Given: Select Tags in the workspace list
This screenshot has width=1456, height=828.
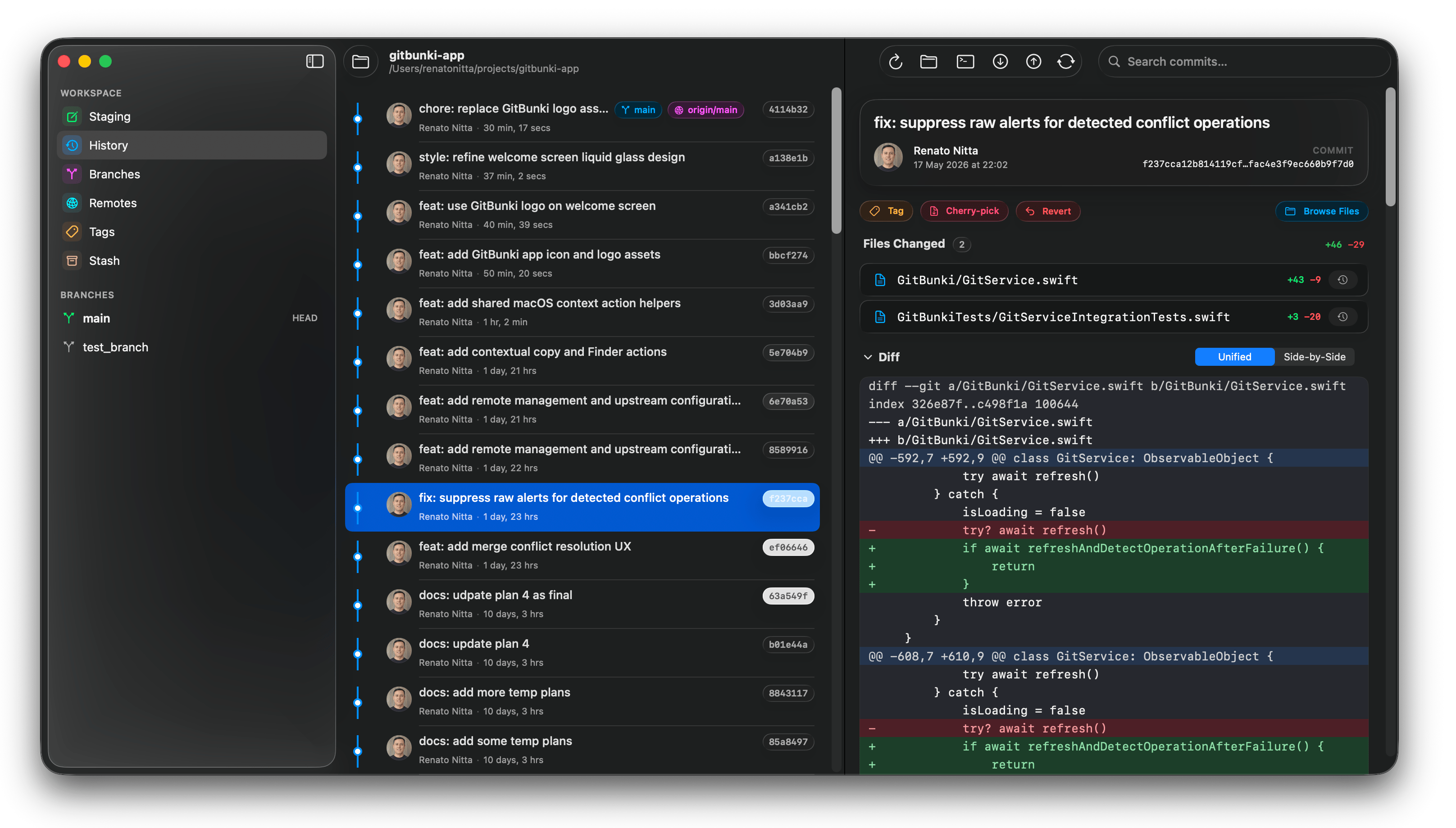Looking at the screenshot, I should 192,232.
